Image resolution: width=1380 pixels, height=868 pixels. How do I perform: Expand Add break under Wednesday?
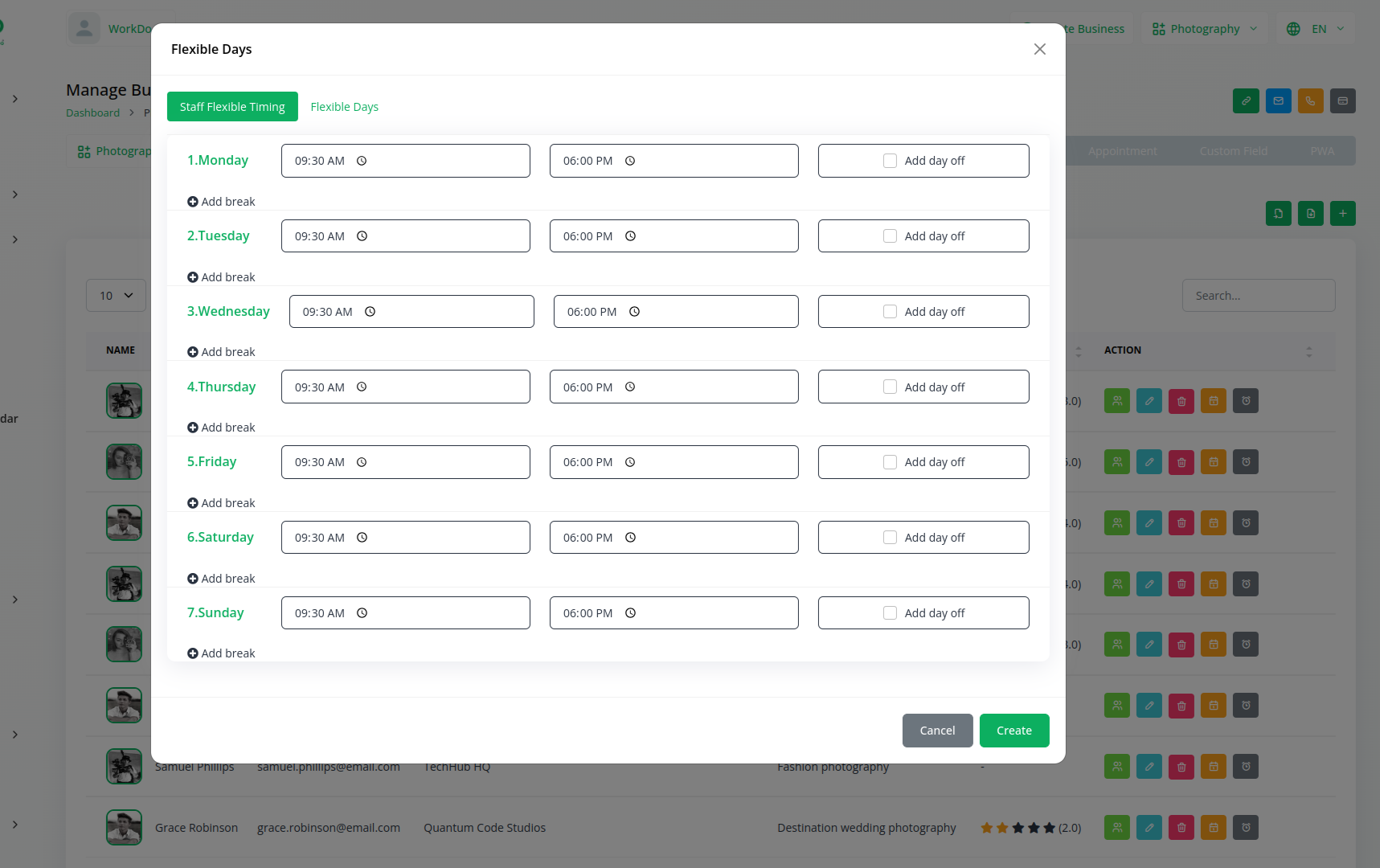tap(221, 352)
